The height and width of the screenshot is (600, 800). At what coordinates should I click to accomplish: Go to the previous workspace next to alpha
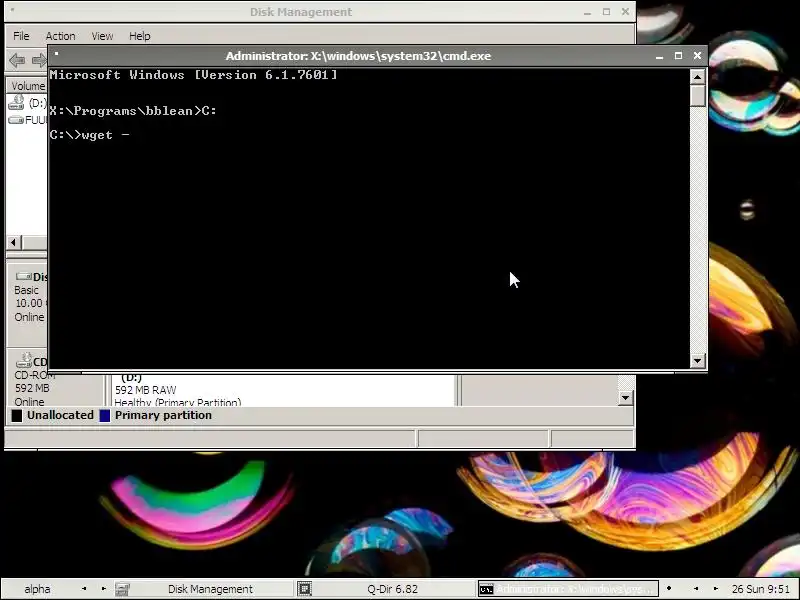pyautogui.click(x=84, y=589)
